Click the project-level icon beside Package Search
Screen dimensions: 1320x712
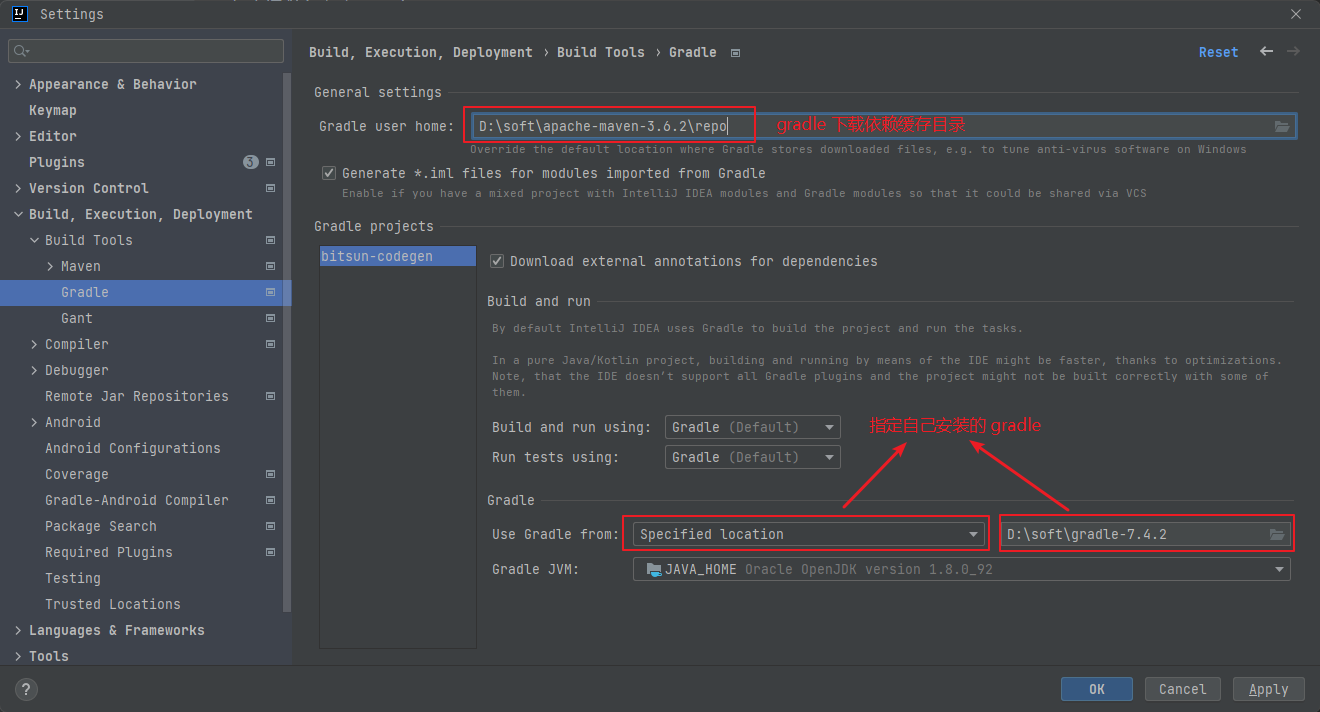pos(270,526)
